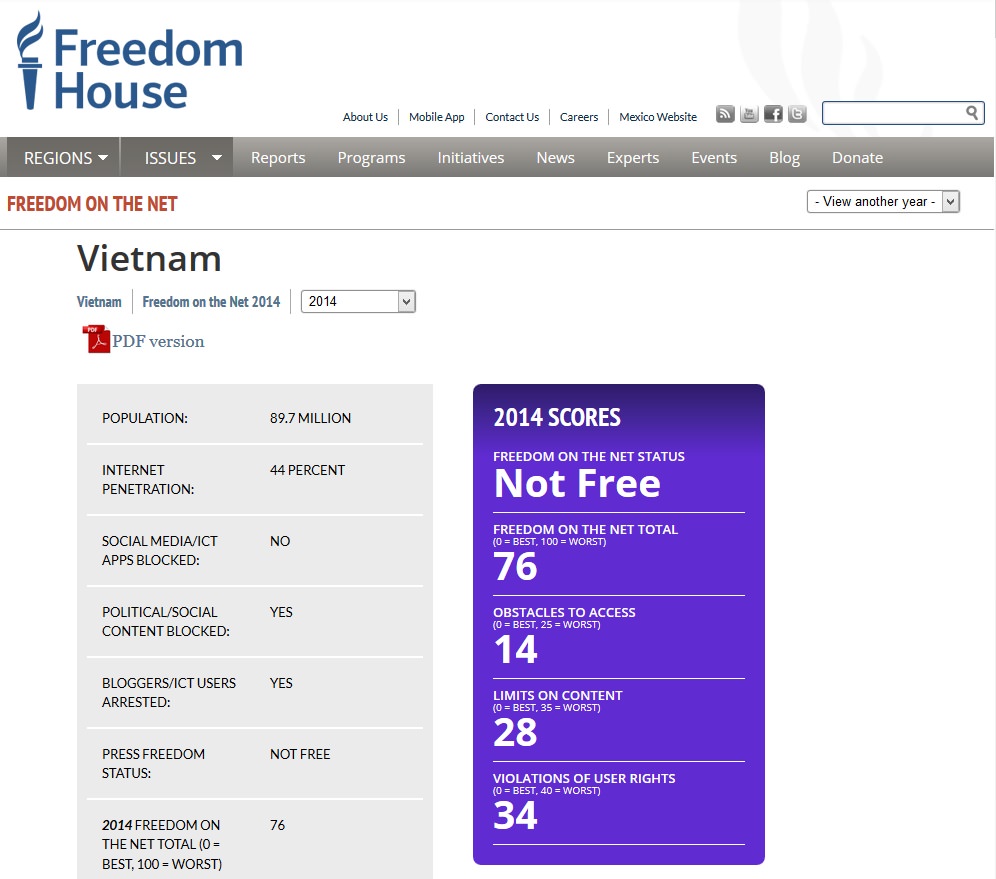Visit the YouTube channel icon
Screen dimensions: 996x879
pyautogui.click(x=749, y=114)
